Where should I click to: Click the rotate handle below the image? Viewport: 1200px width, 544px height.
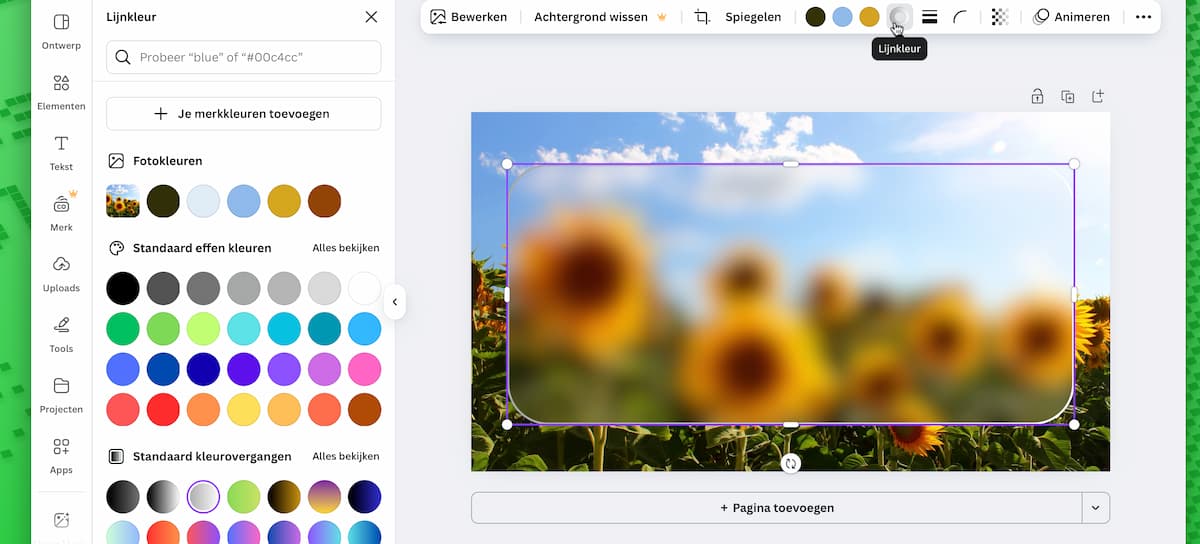click(x=791, y=463)
